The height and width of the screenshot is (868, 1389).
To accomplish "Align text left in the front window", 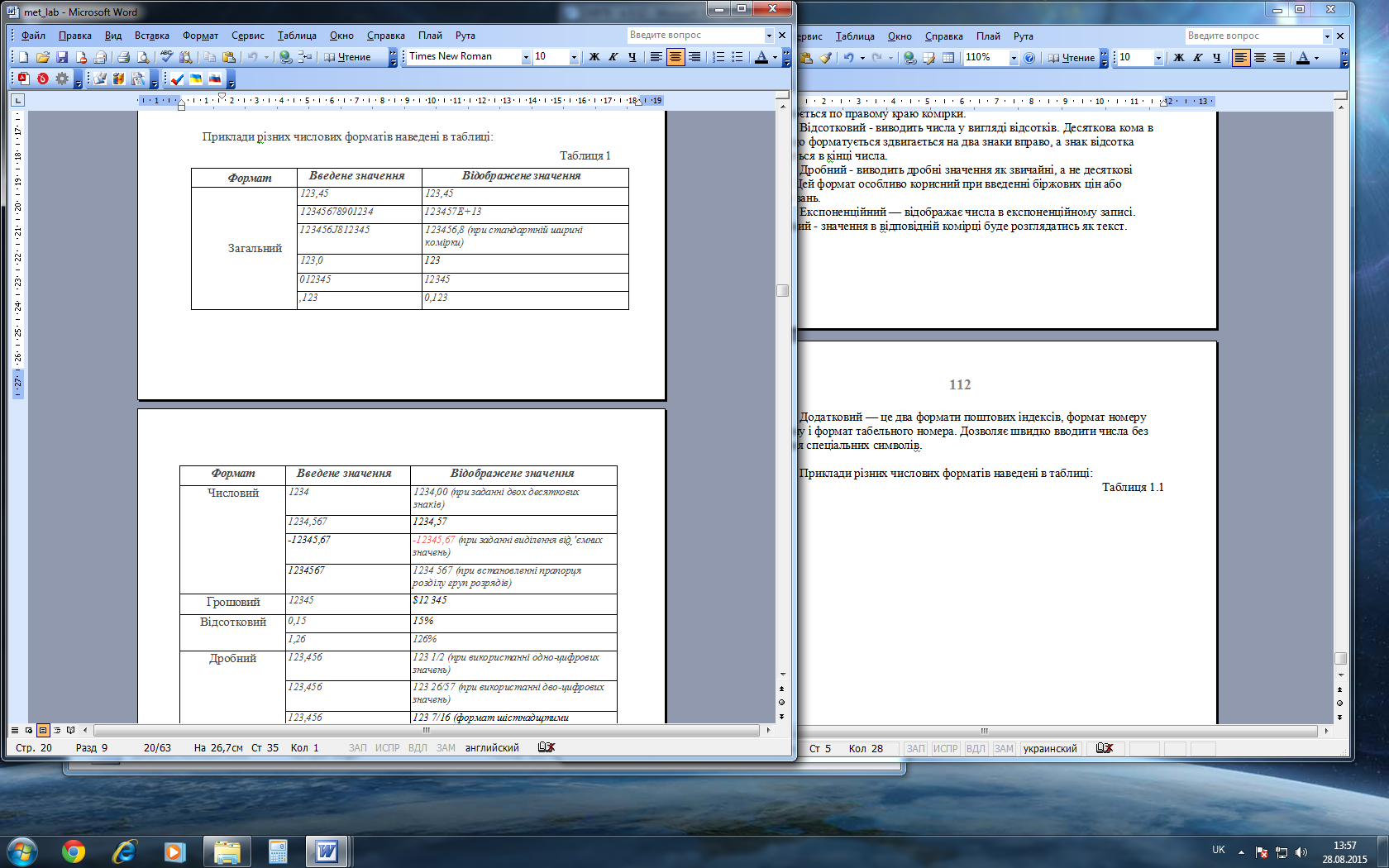I will click(656, 57).
